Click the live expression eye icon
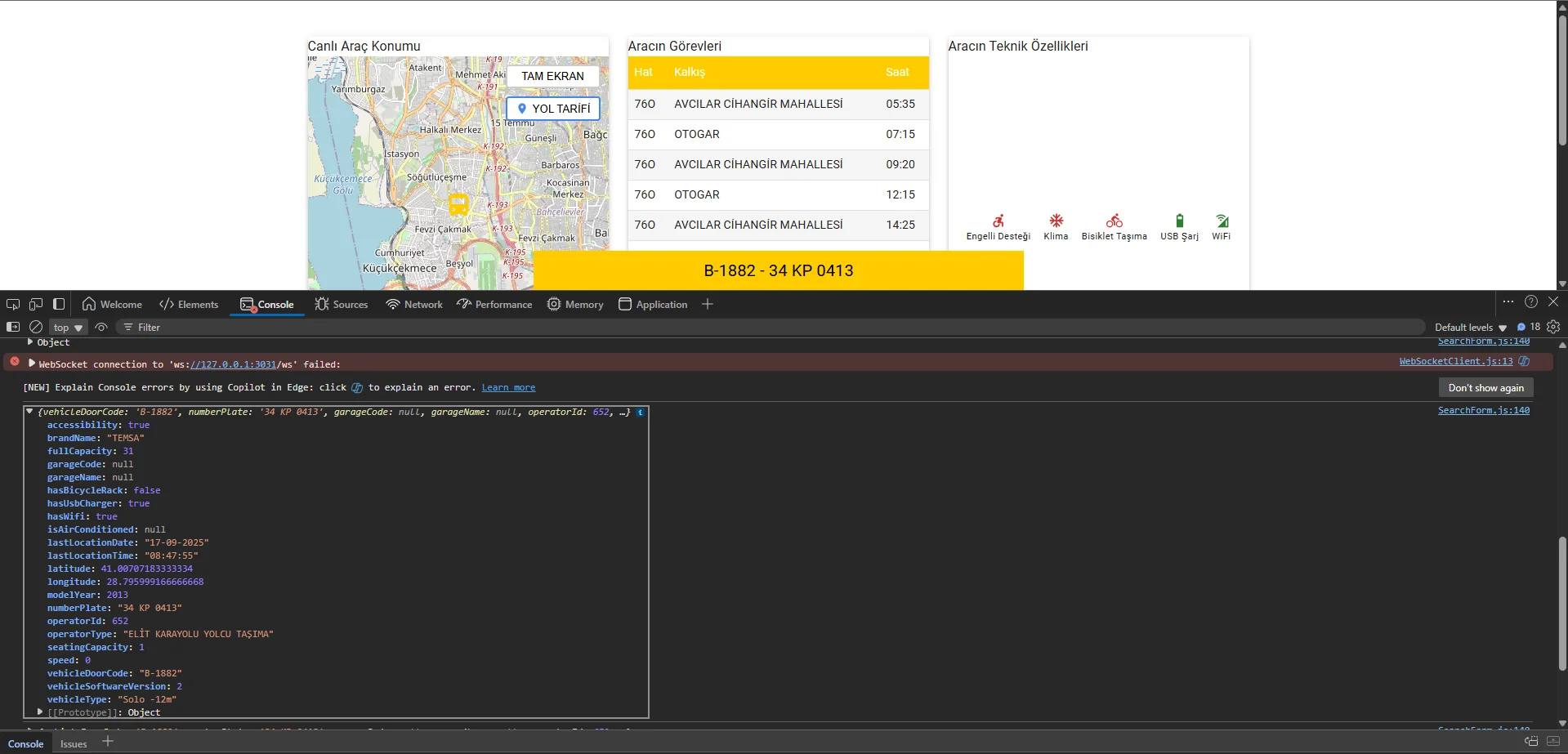Viewport: 1568px width, 754px height. [x=101, y=327]
